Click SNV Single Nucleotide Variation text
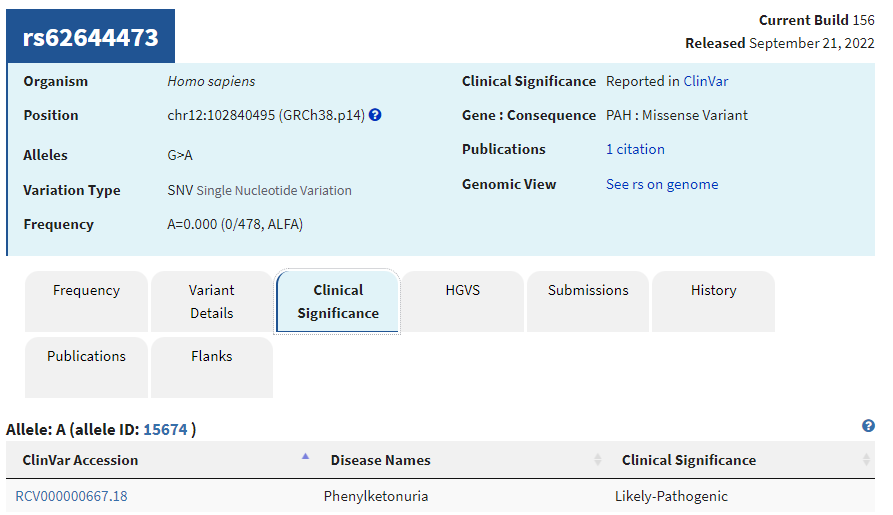 259,190
